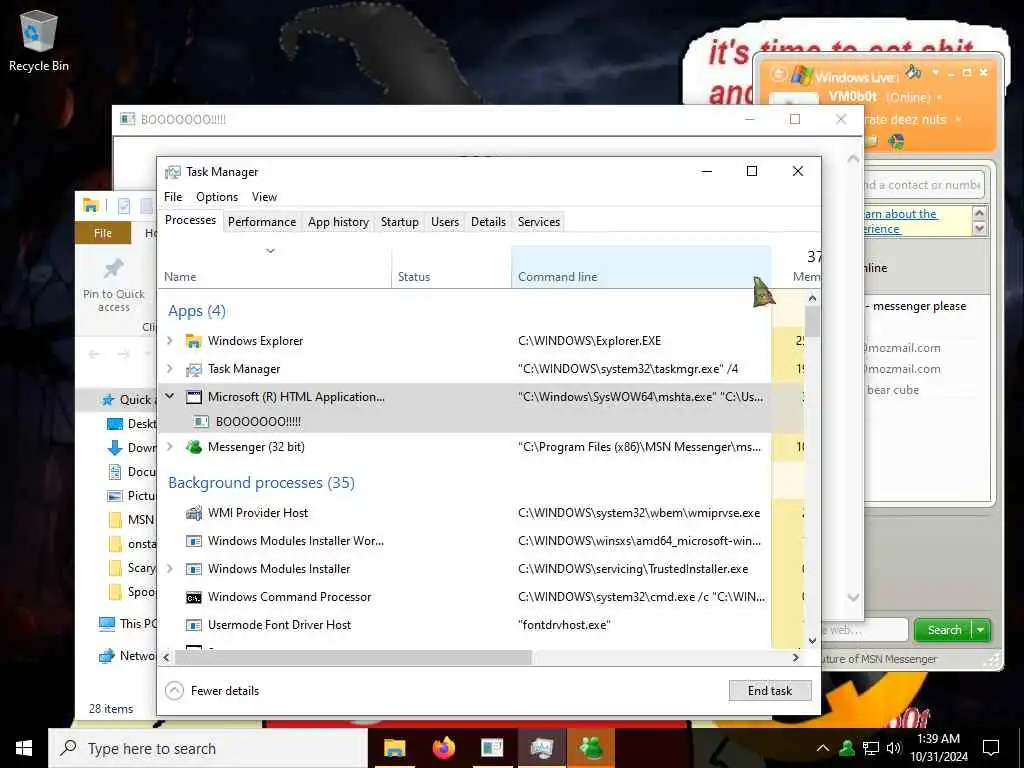Open the Options menu in Task Manager

point(217,197)
